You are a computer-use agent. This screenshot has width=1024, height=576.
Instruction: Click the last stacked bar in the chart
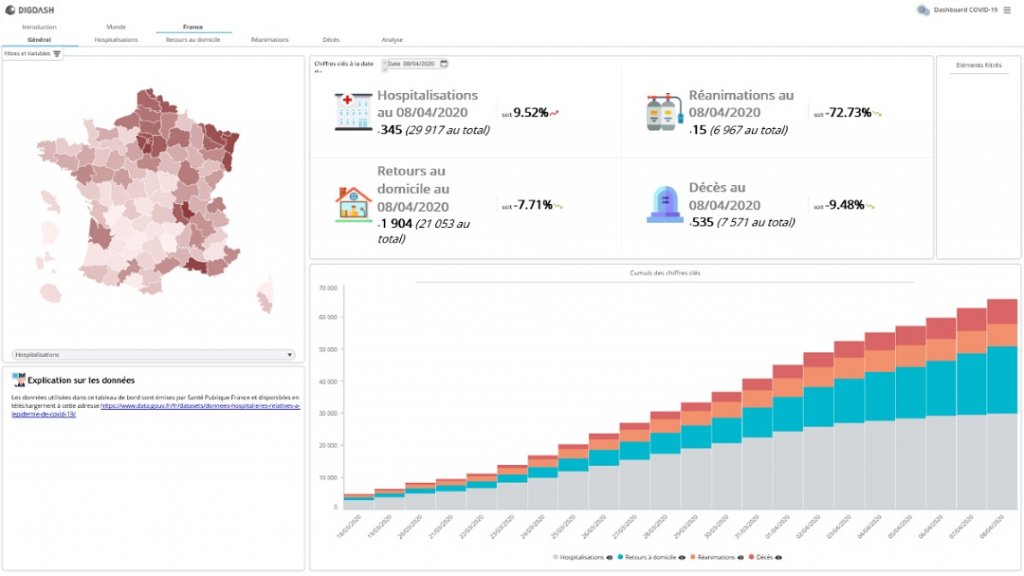click(1002, 404)
